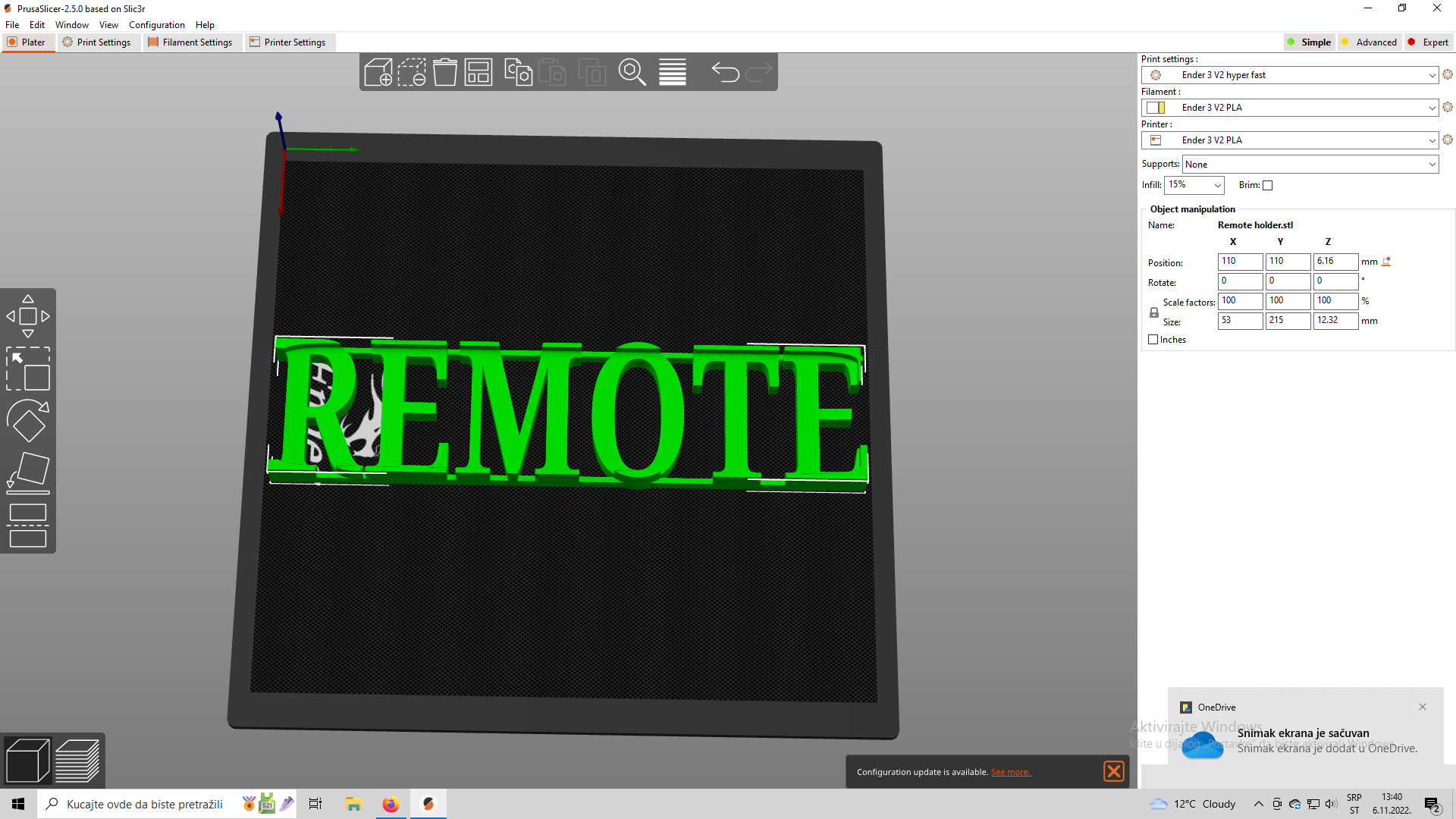Open the Search icon in toolbar

coord(633,72)
